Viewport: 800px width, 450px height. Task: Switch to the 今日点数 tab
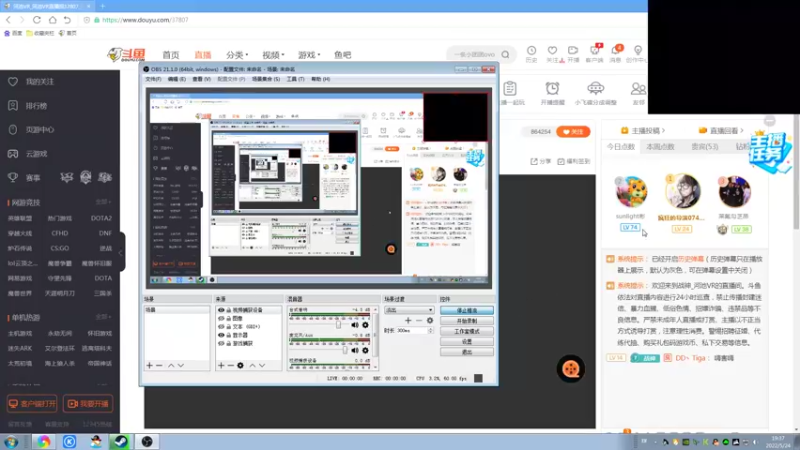[x=620, y=147]
